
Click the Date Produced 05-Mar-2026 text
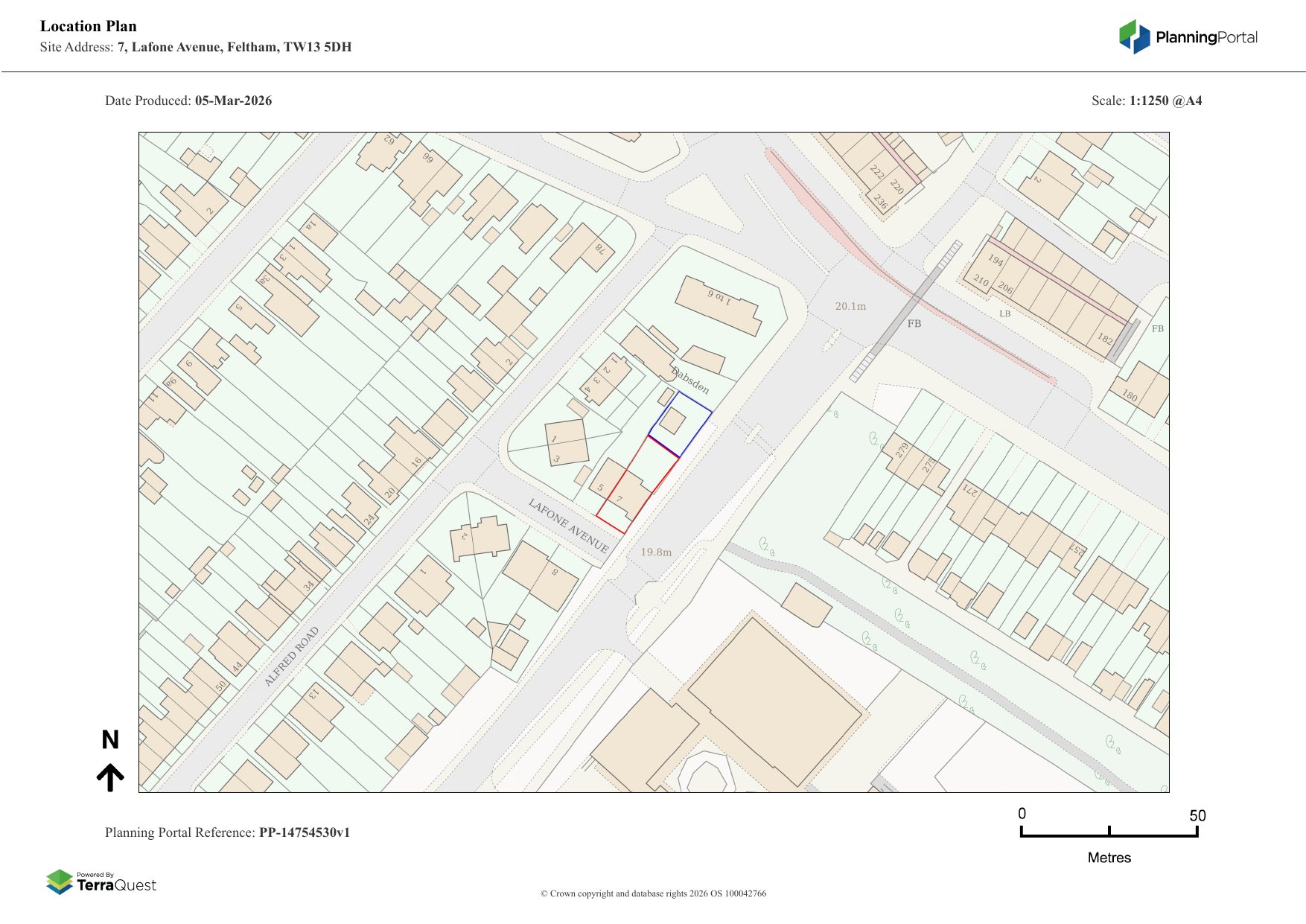coord(188,101)
